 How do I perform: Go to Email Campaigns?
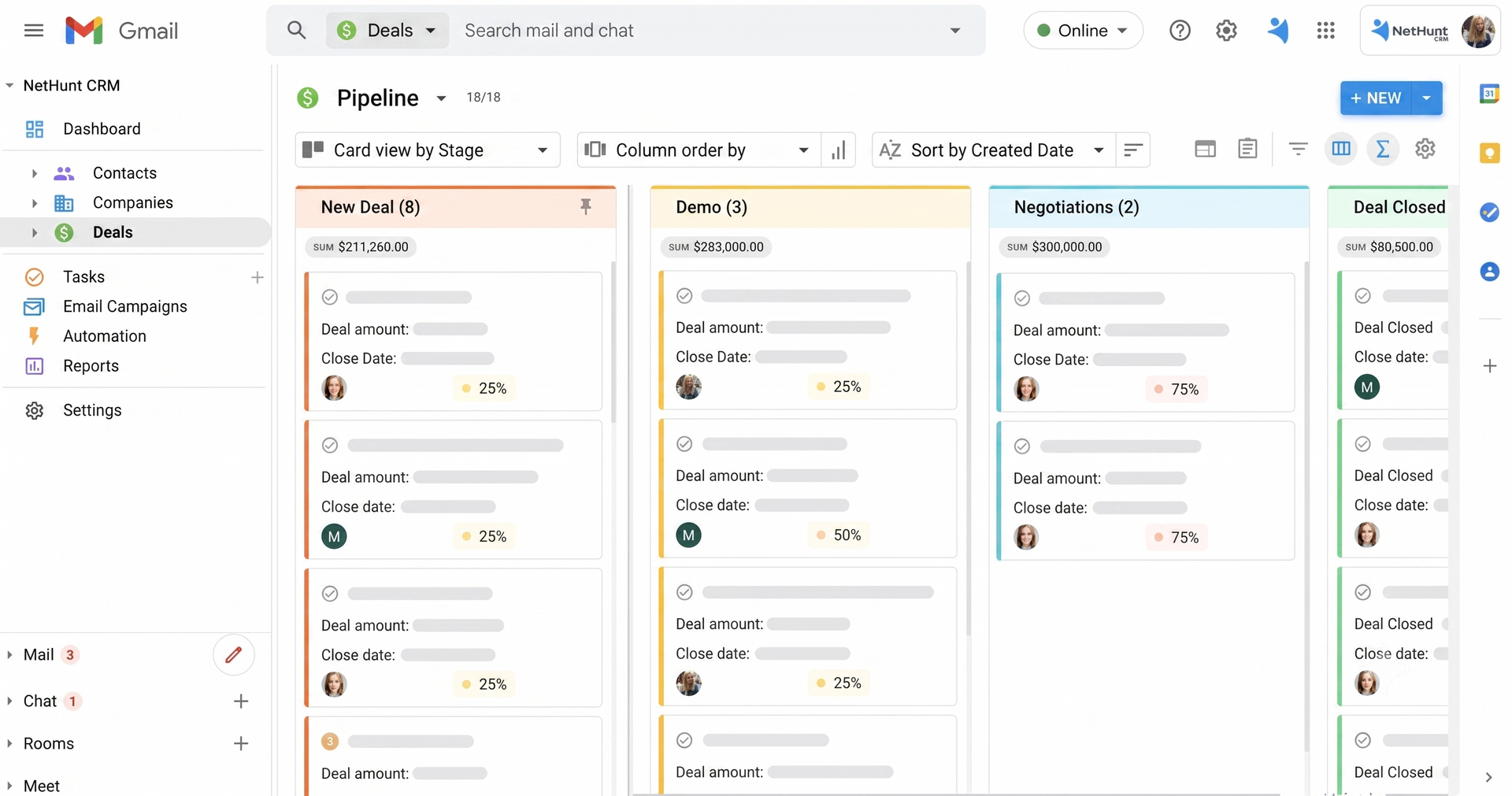click(x=125, y=306)
